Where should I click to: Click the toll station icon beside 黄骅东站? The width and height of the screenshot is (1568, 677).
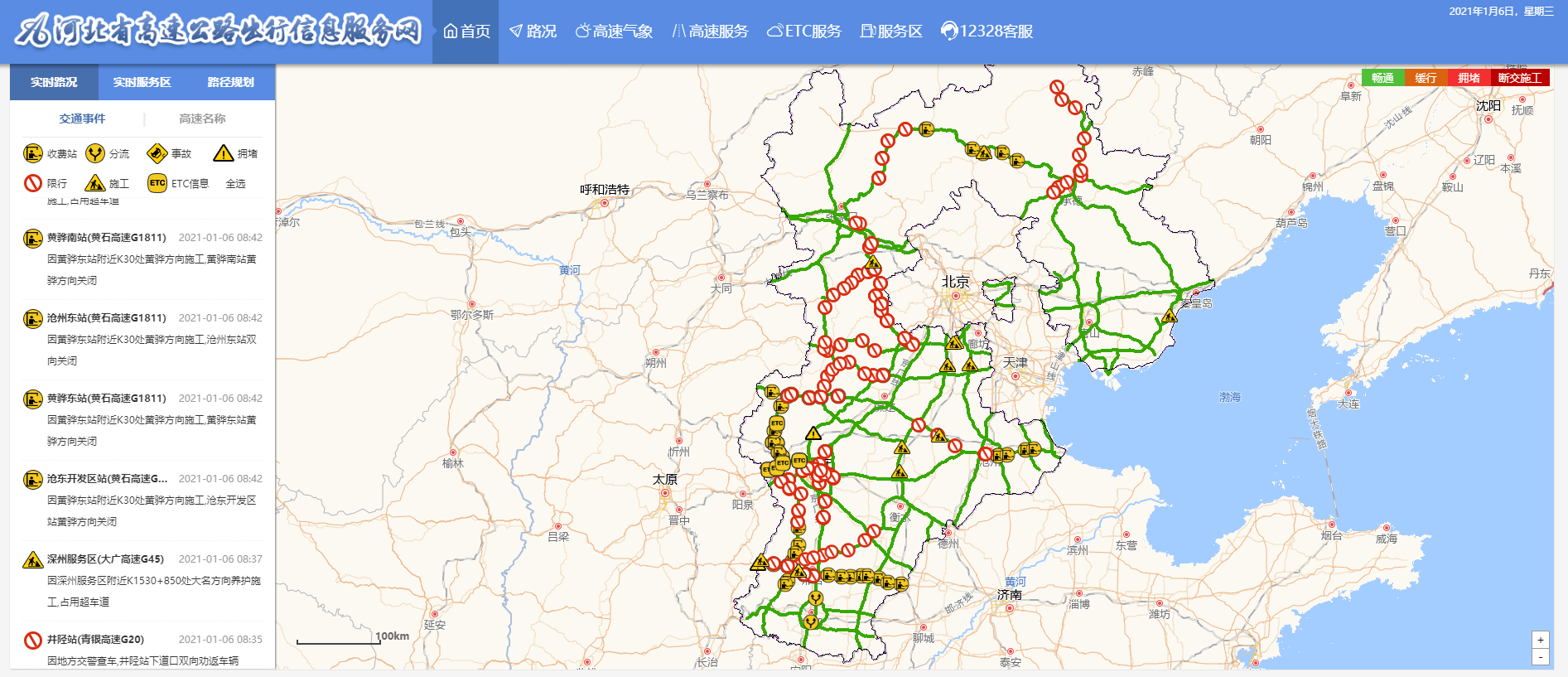pyautogui.click(x=33, y=399)
